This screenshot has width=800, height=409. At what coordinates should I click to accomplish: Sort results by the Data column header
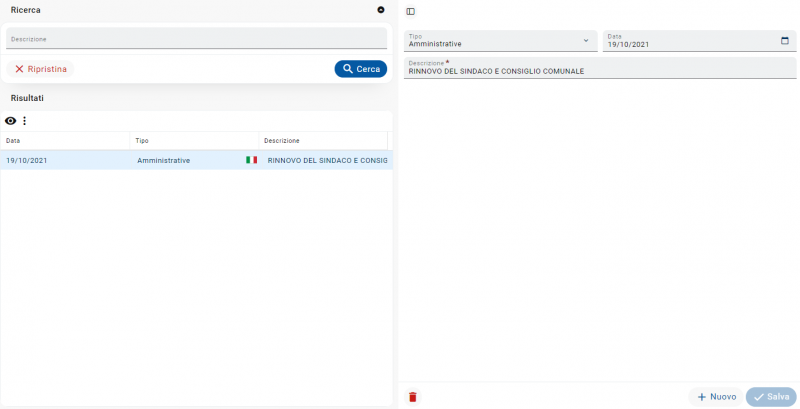[x=65, y=141]
